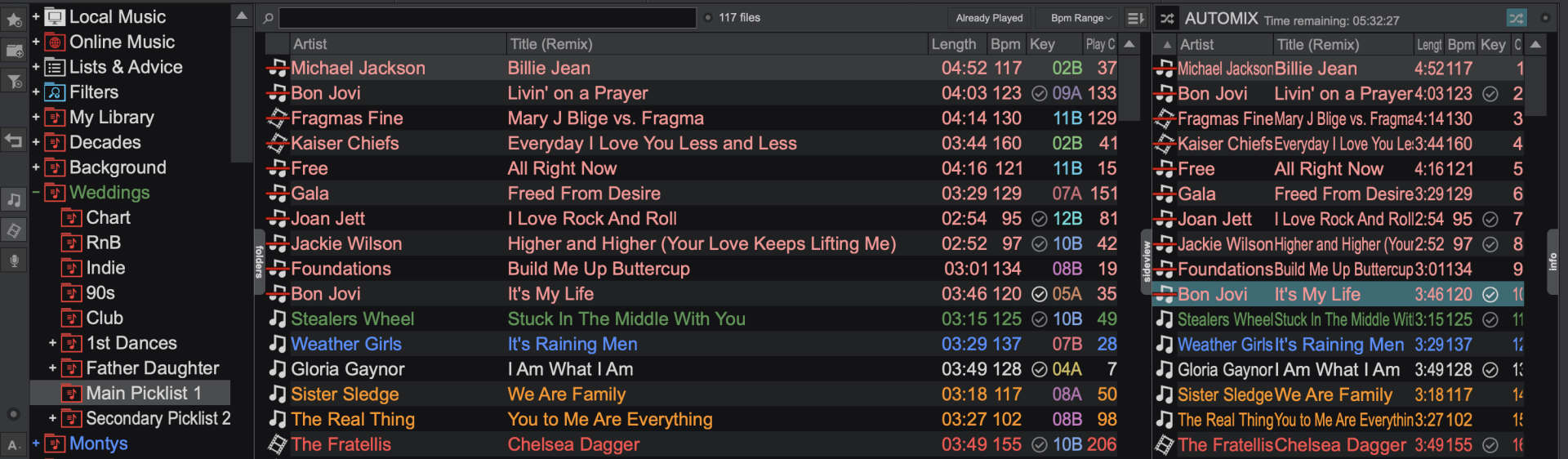
Task: Click the search text field
Action: coord(488,18)
